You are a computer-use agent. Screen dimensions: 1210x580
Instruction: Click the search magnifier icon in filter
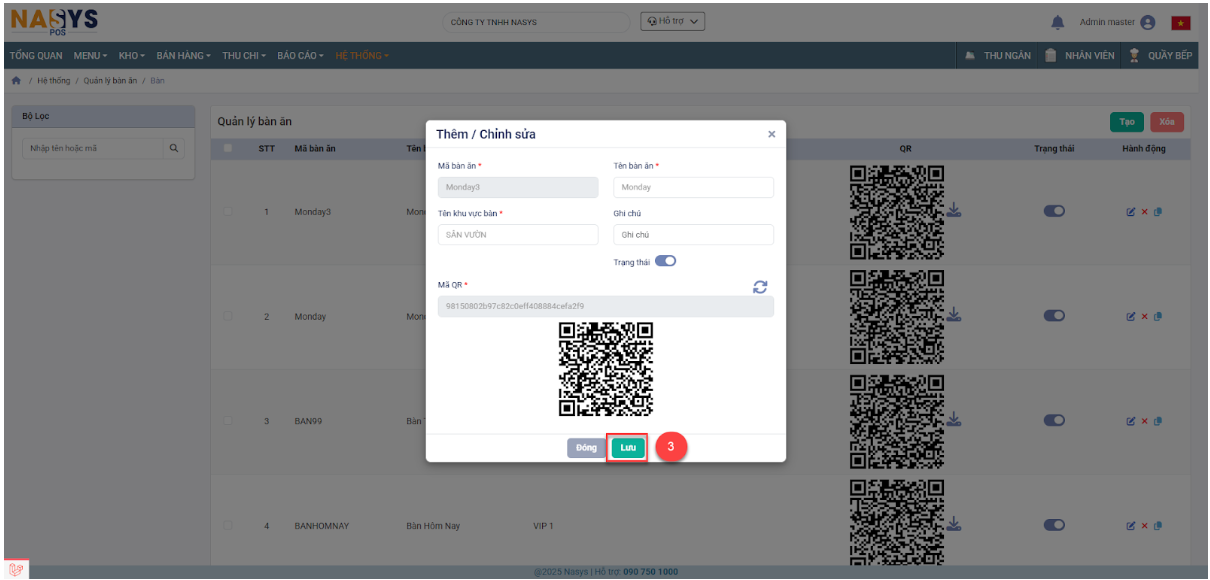pos(174,149)
